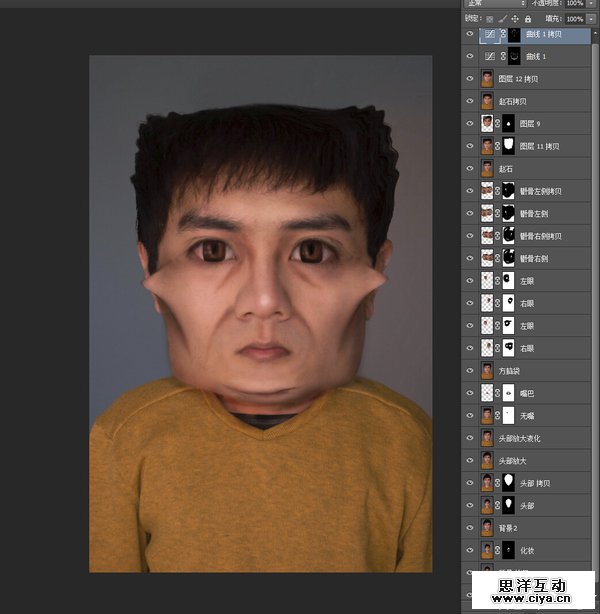Click the lock transparent pixels icon

point(491,18)
